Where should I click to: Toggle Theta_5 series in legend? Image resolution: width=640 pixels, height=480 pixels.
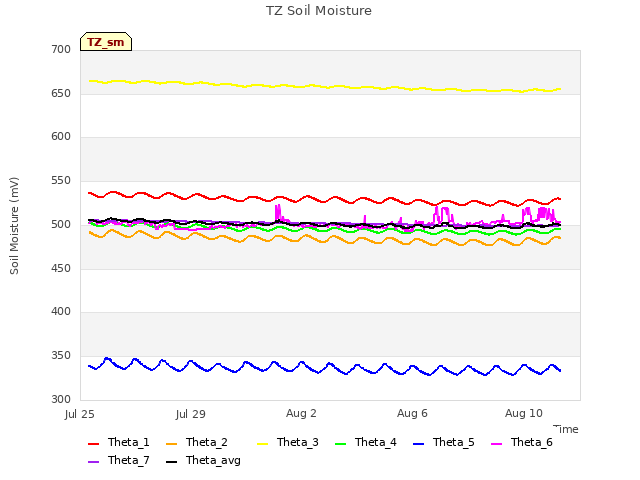coord(444,442)
